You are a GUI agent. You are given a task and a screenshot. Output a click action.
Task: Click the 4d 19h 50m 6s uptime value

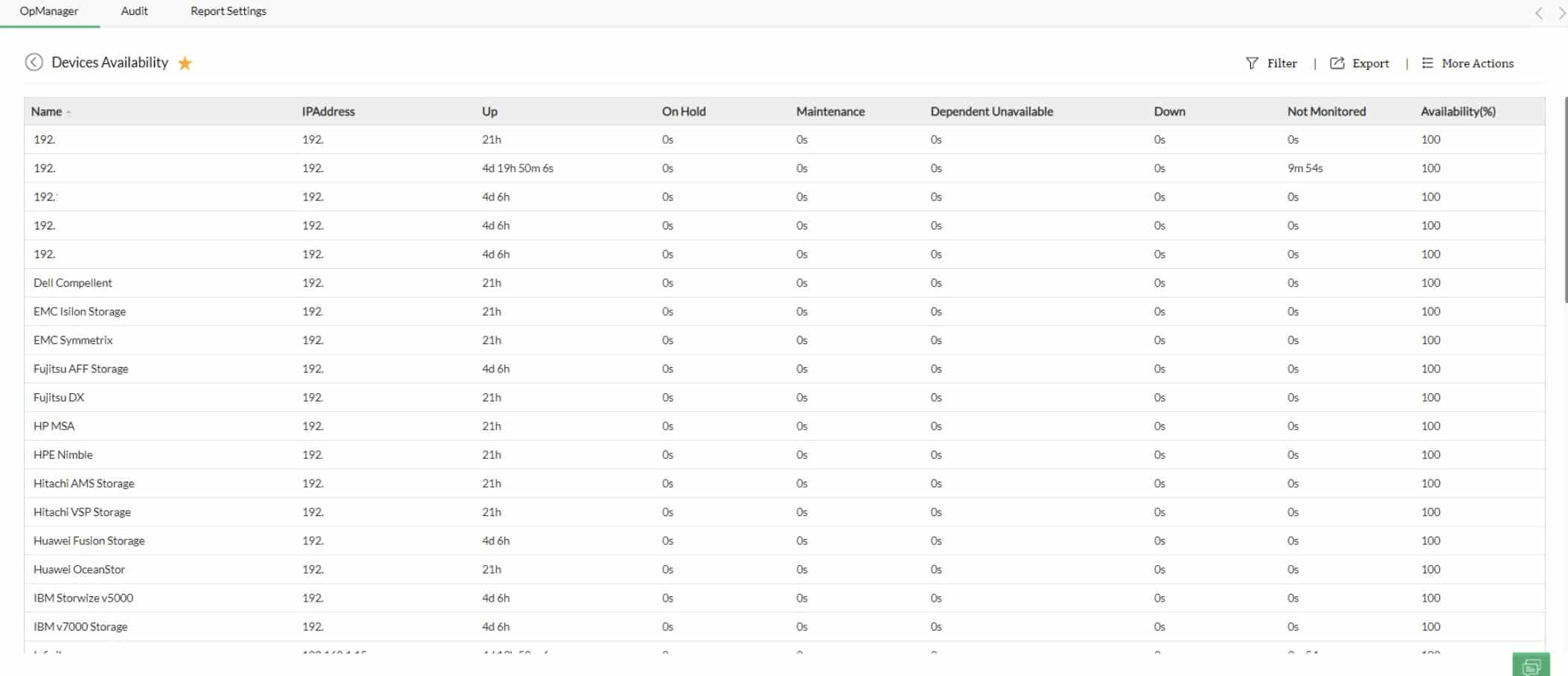517,168
